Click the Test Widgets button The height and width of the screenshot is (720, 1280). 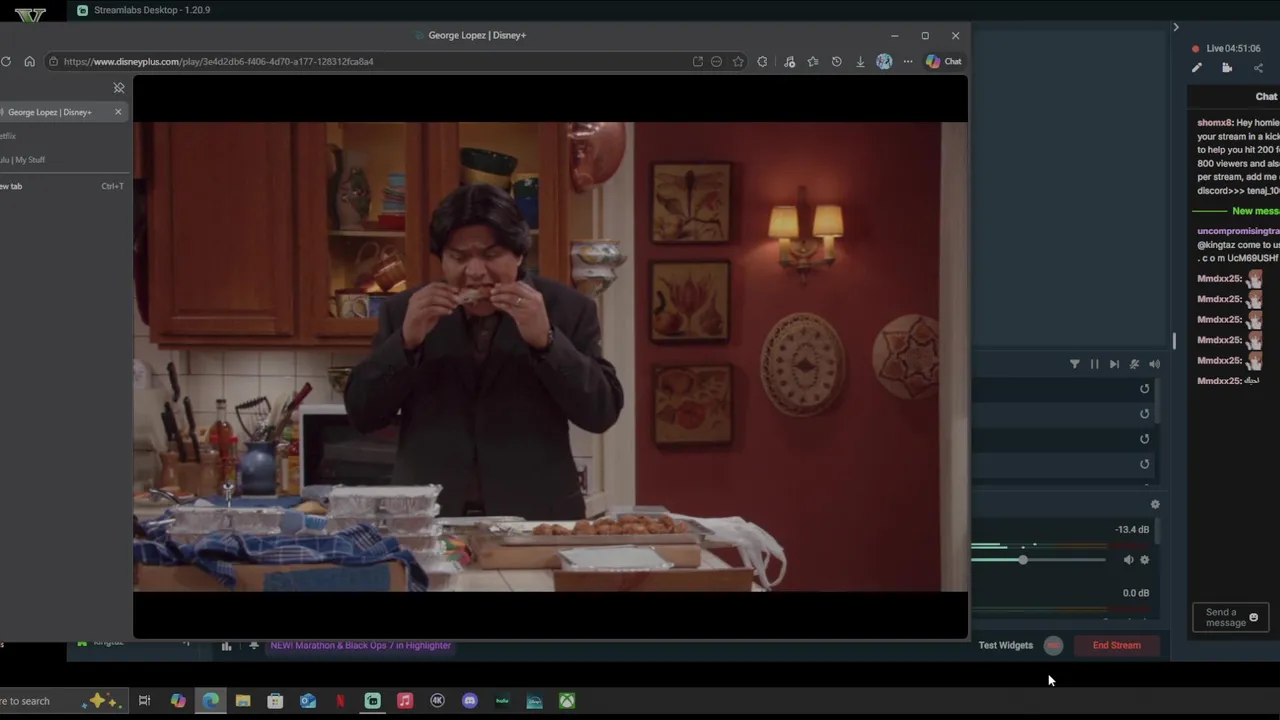[x=1005, y=645]
